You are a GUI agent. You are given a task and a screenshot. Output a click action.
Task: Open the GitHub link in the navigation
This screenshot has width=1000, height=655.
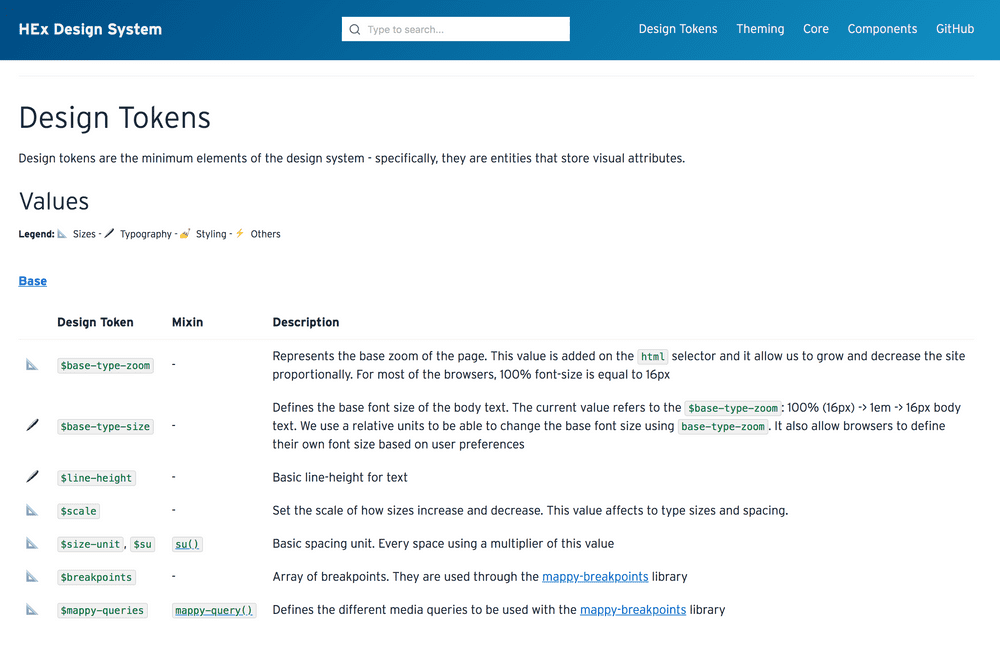(x=954, y=29)
